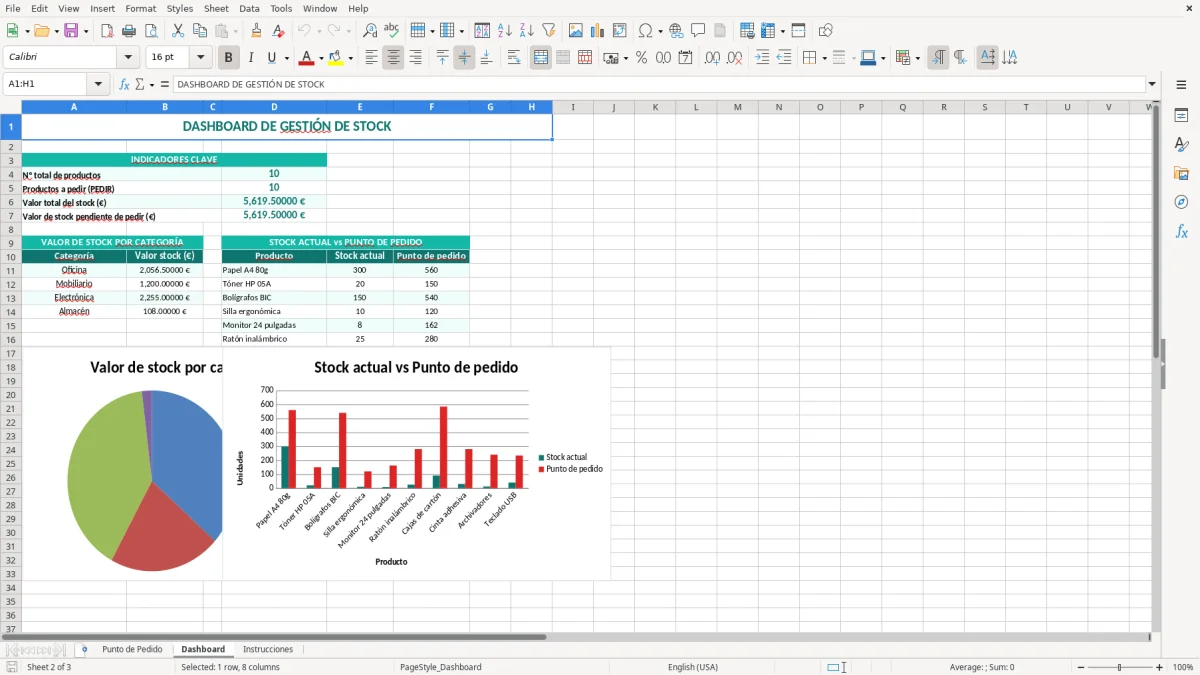Image resolution: width=1200 pixels, height=675 pixels.
Task: Open the Styles menu
Action: [180, 8]
